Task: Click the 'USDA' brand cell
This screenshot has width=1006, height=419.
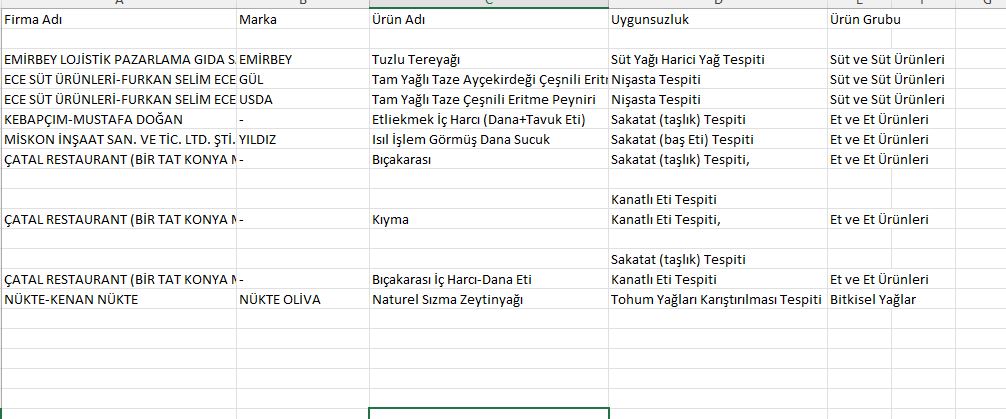Action: (303, 99)
